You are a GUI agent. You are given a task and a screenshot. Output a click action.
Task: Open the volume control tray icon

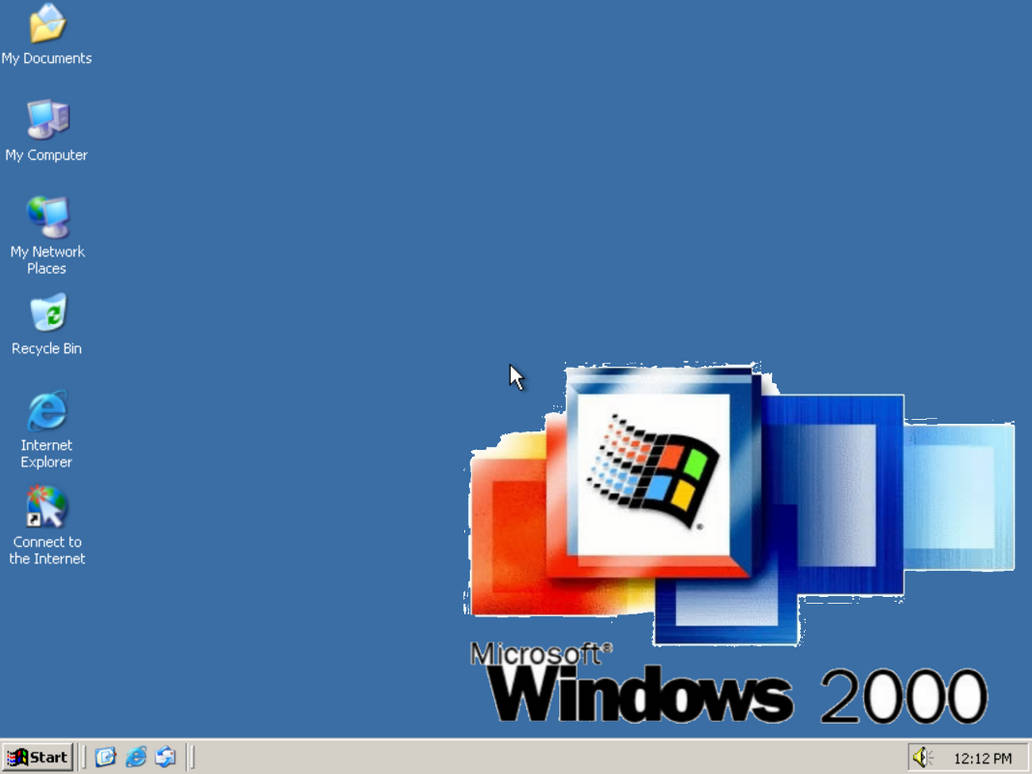[x=921, y=758]
